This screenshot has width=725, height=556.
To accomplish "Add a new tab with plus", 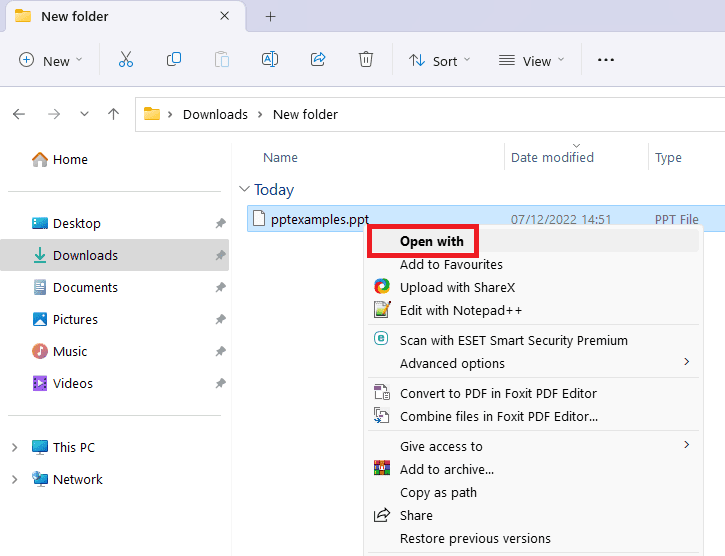I will tap(270, 17).
